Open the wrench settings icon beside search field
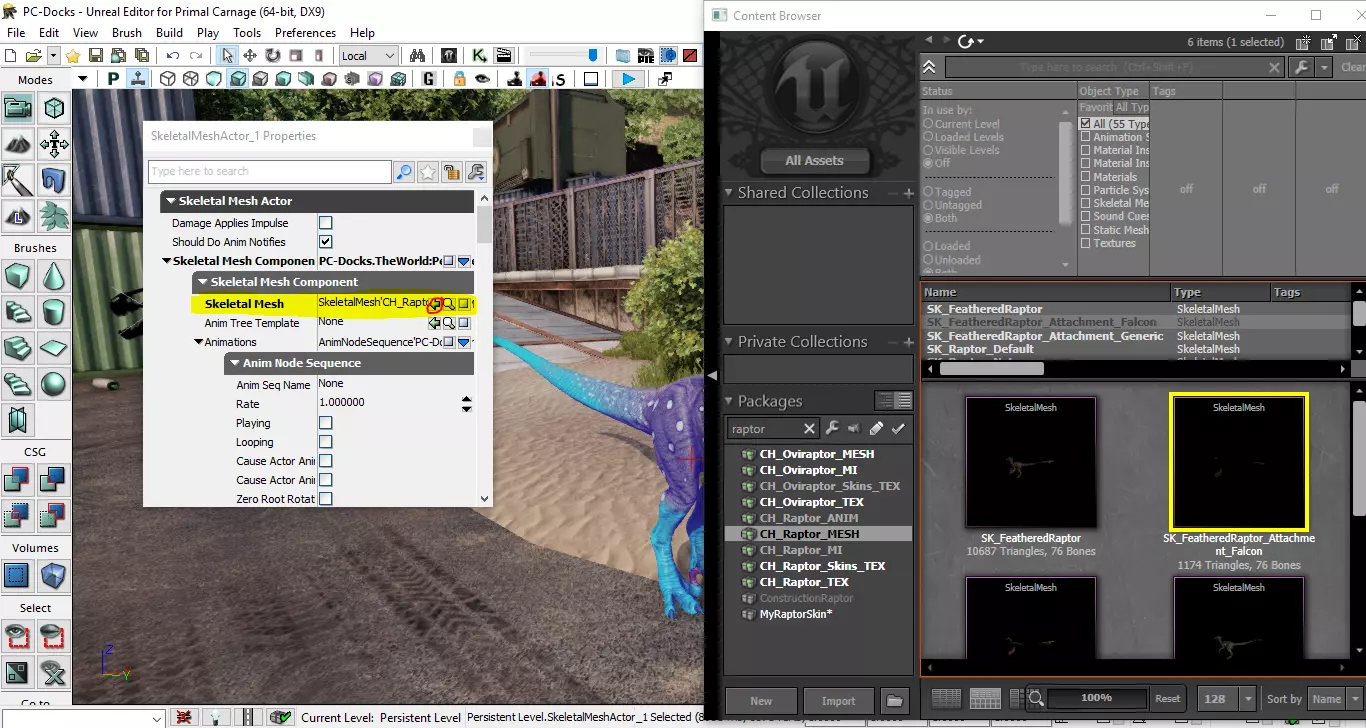Screen dimensions: 1366x728 [1300, 67]
